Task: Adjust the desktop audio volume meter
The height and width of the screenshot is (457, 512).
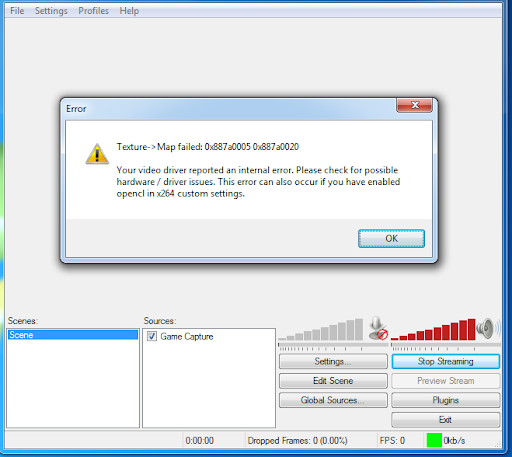Action: coord(433,330)
